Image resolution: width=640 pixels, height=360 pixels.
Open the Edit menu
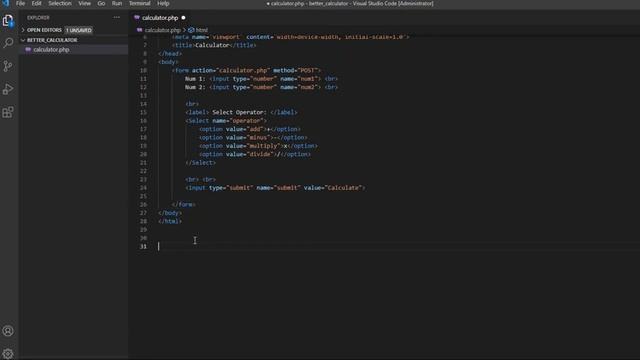pyautogui.click(x=36, y=3)
